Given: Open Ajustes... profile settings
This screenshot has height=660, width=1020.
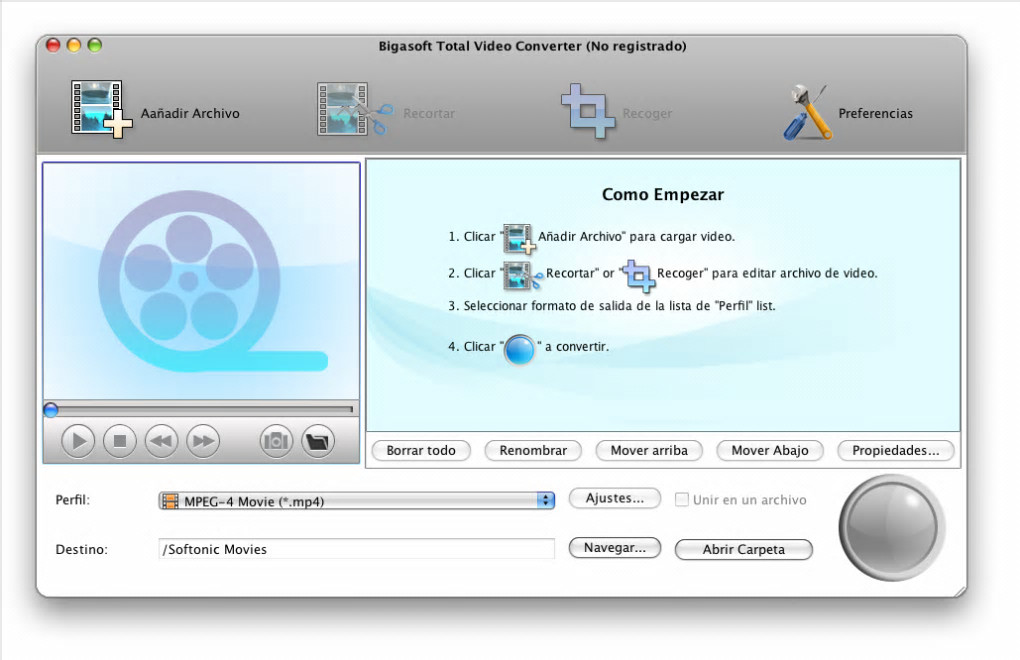Looking at the screenshot, I should pos(615,498).
